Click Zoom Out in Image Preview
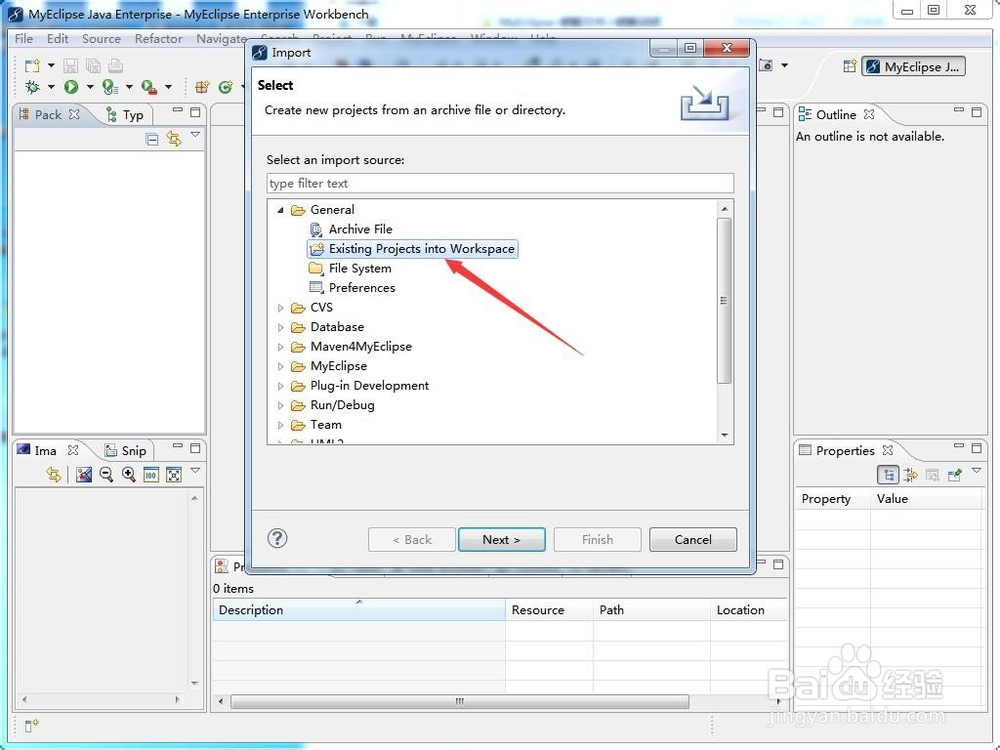Viewport: 1000px width, 750px height. (106, 474)
